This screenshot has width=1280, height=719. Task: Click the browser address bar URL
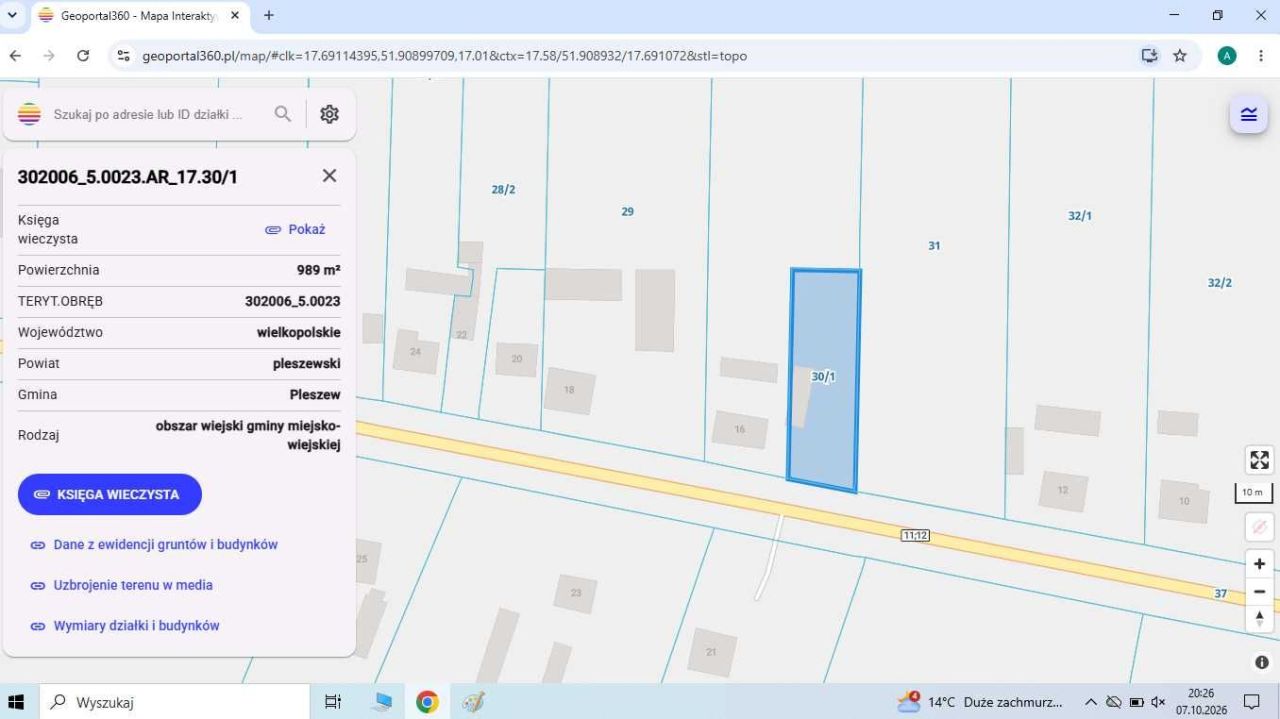click(x=444, y=56)
